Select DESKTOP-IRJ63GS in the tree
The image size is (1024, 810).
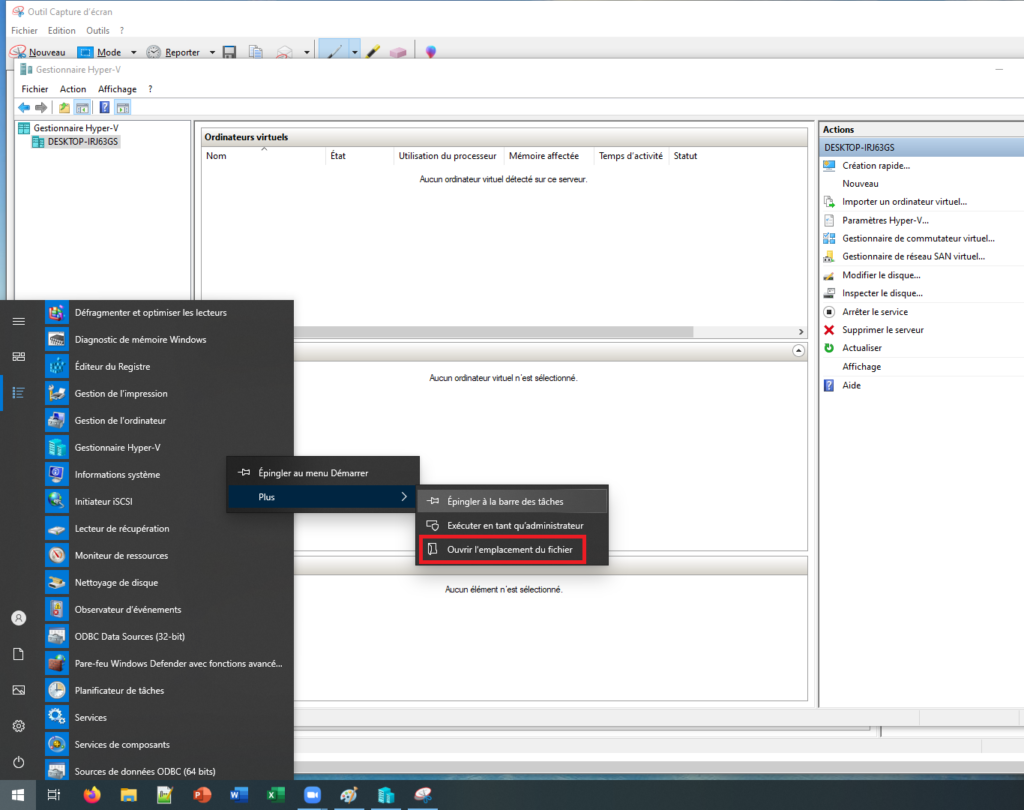(82, 142)
